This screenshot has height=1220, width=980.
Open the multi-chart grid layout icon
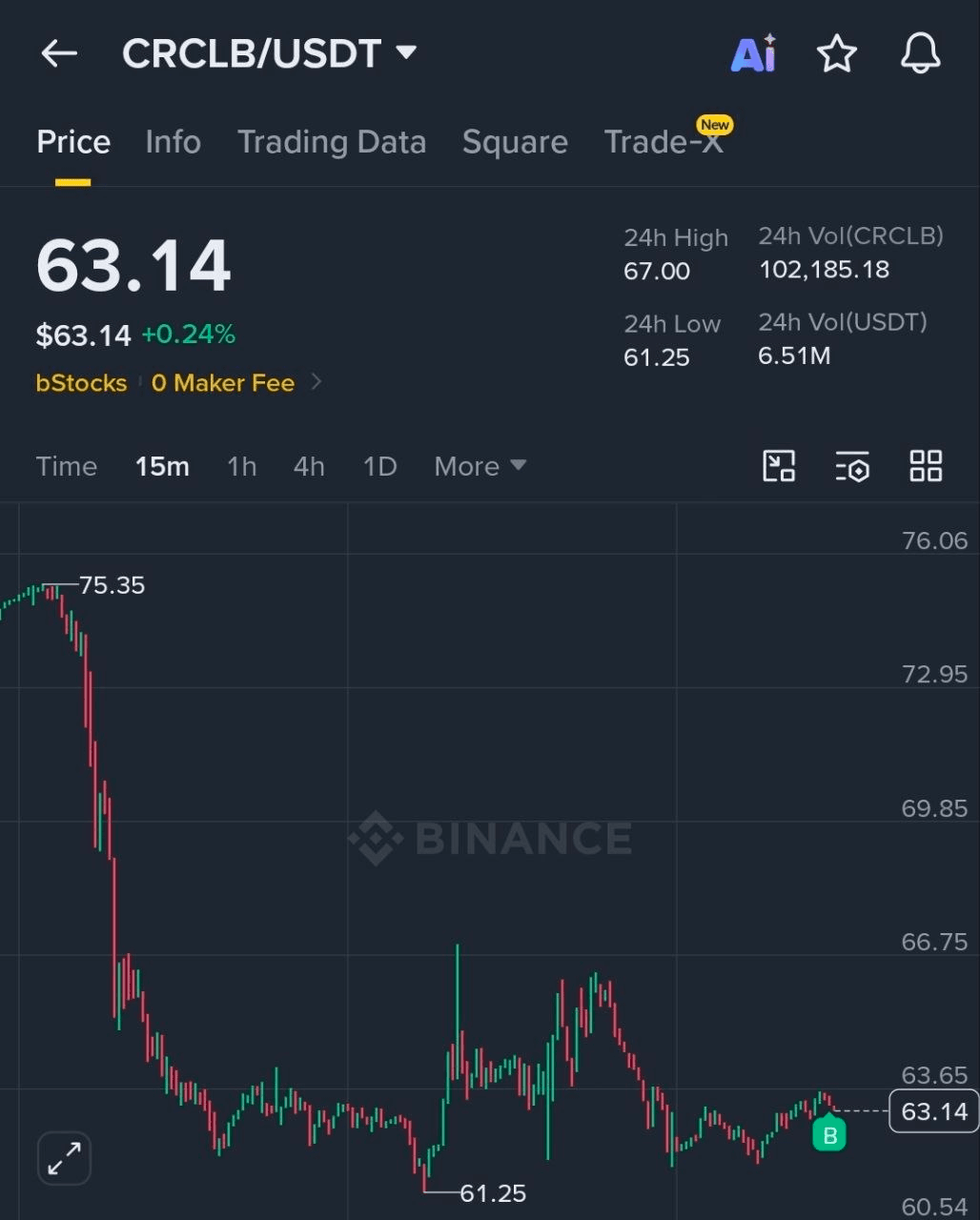coord(926,466)
